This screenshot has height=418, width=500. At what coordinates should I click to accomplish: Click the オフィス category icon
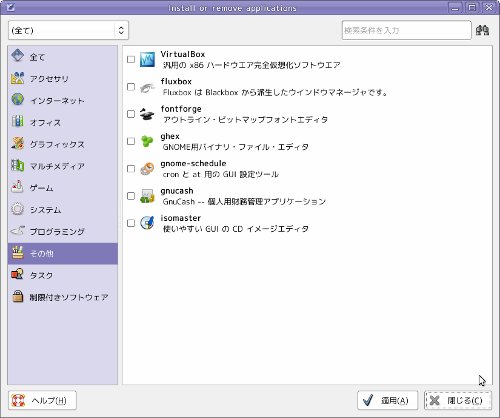[x=18, y=122]
